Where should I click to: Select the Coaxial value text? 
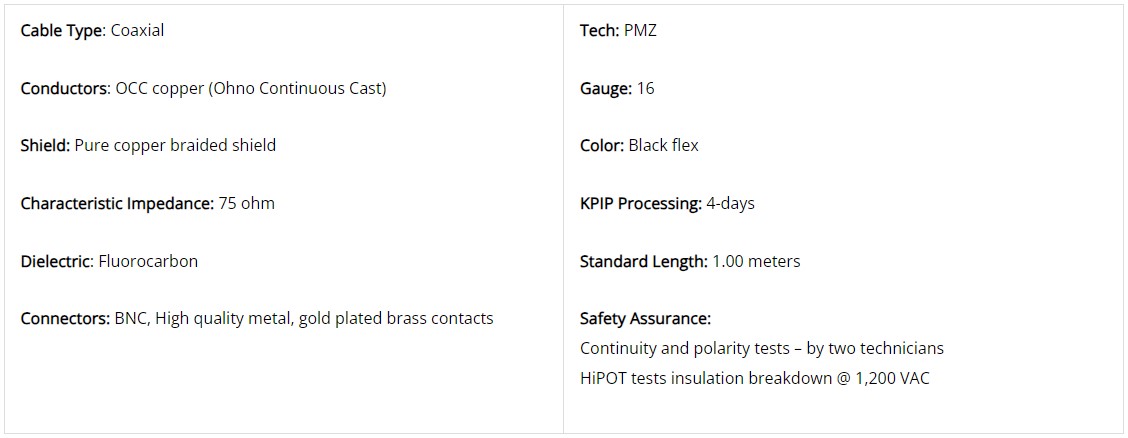tap(137, 30)
